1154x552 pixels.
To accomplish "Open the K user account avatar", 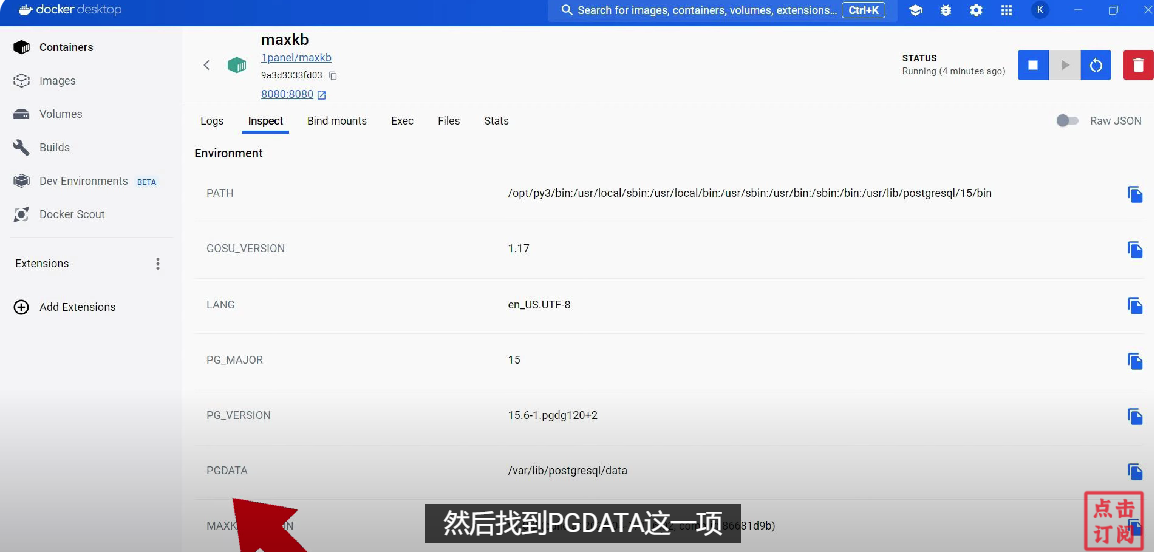I will [x=1040, y=10].
